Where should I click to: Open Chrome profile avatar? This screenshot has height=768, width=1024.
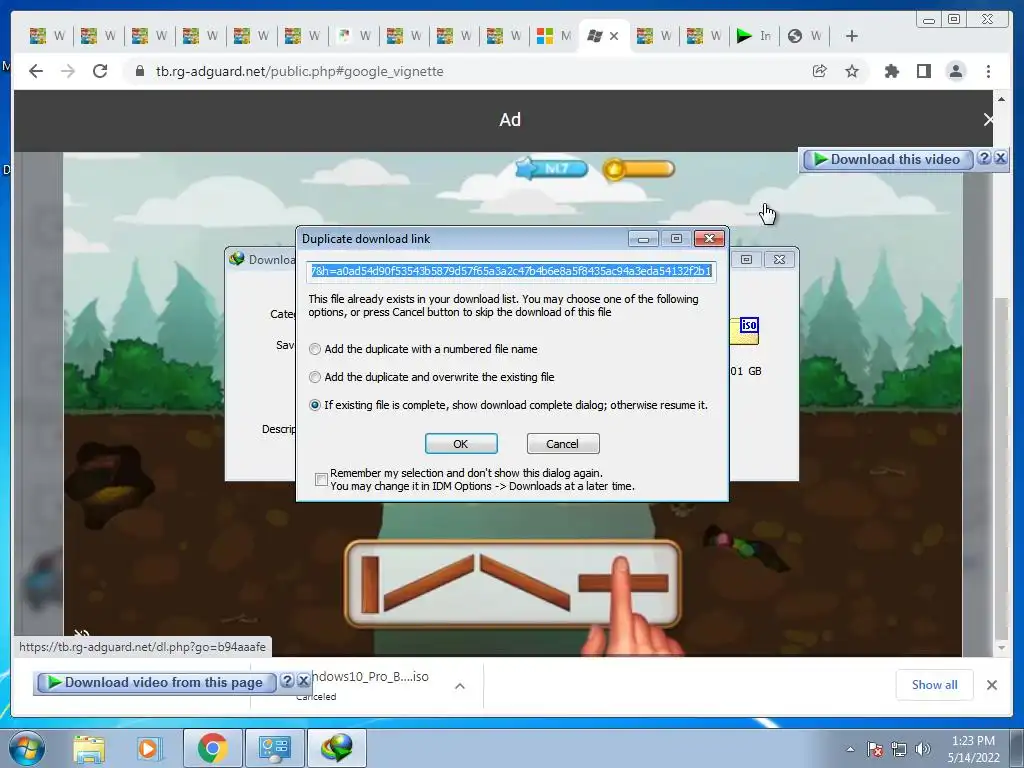[956, 71]
